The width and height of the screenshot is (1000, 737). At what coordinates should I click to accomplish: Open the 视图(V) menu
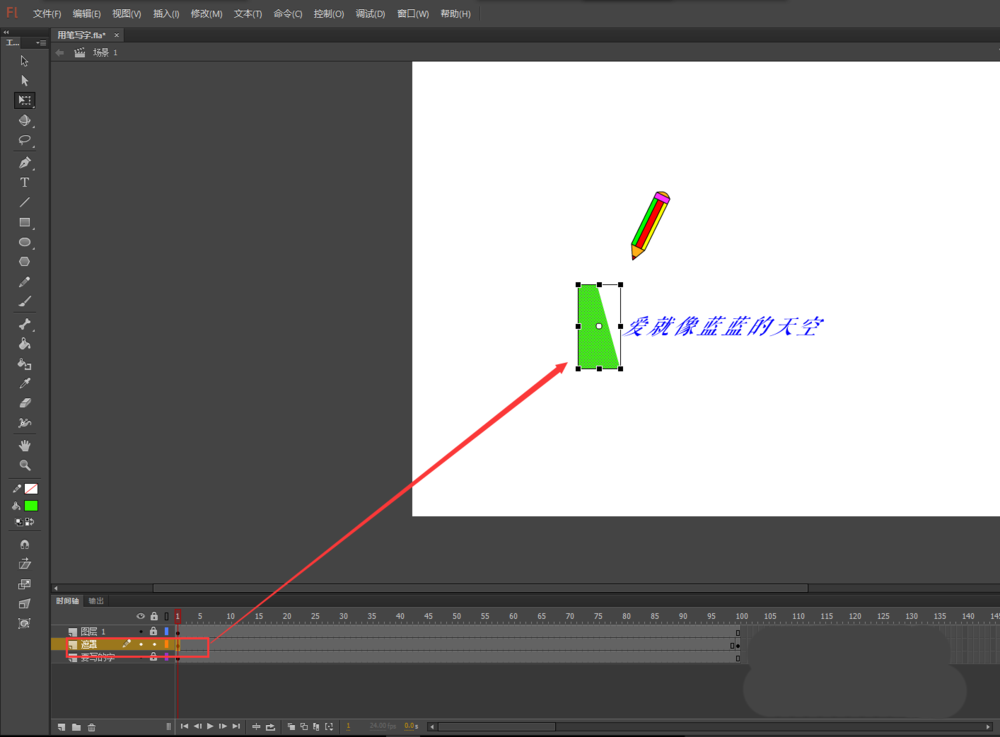126,14
